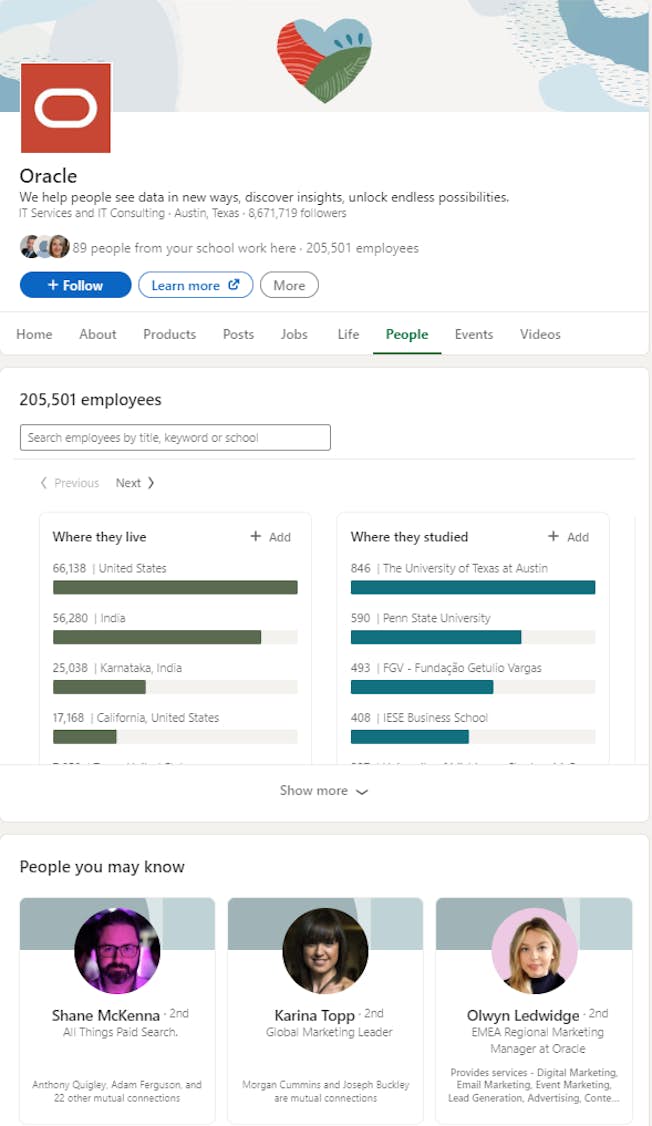Click the school alumni profile photos cluster

coord(45,247)
